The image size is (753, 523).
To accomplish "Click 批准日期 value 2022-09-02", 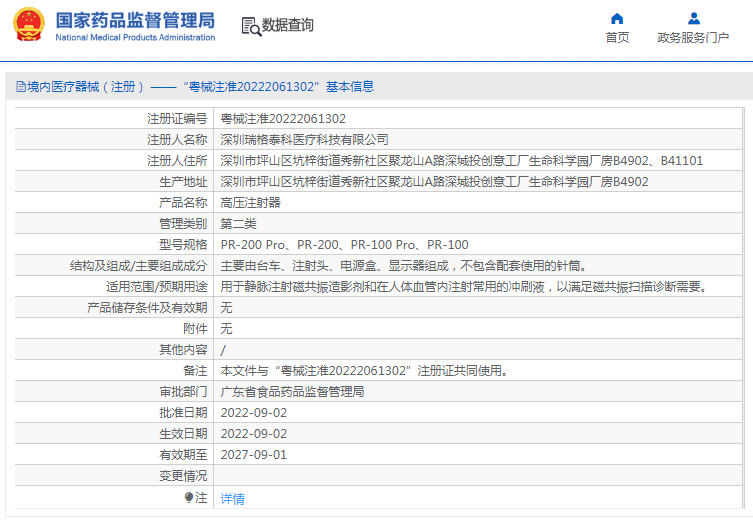I will pos(254,413).
